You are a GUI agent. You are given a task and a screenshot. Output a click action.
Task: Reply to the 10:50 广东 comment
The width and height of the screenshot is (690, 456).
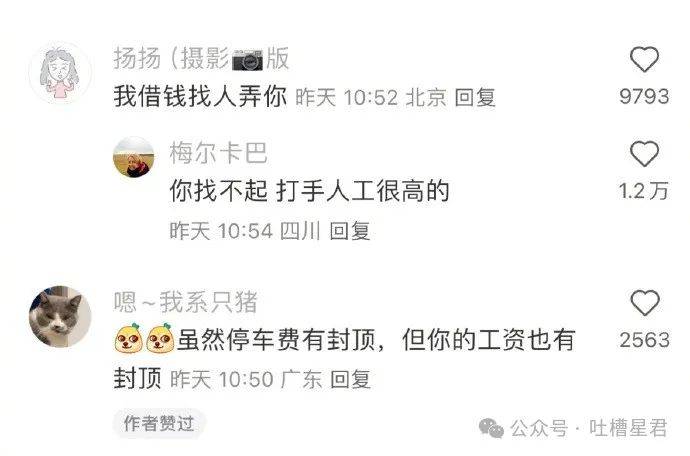tap(351, 379)
